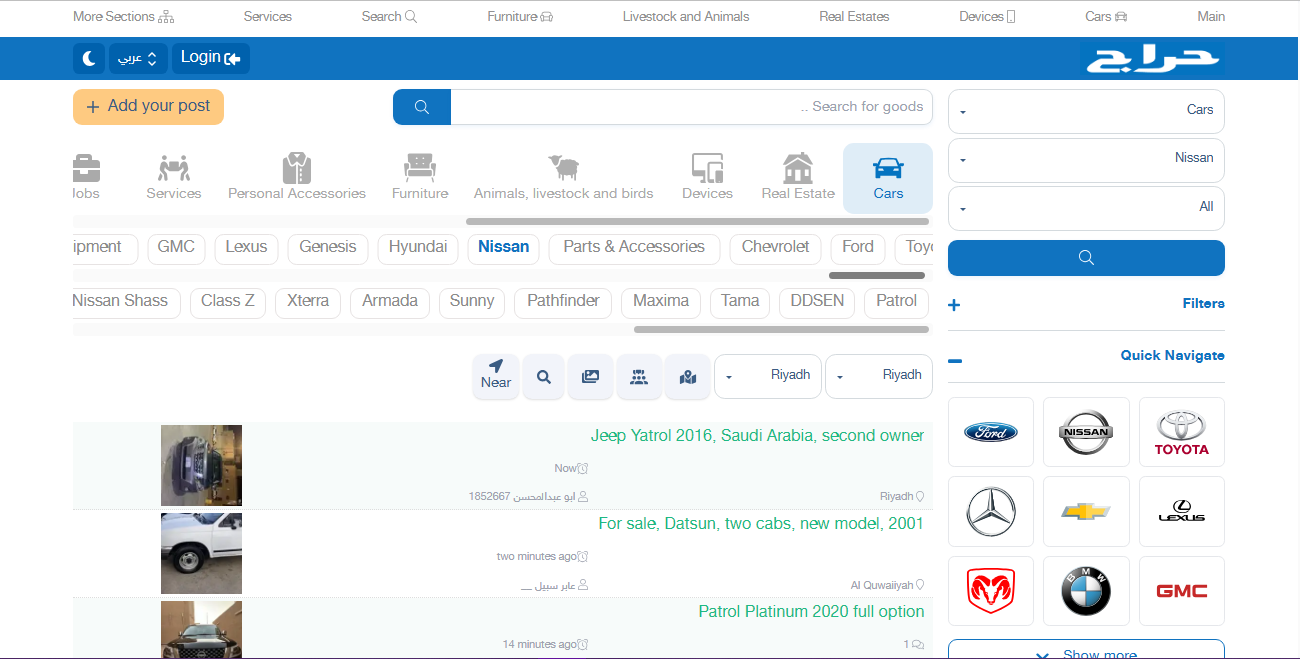Open the Nissan brand dropdown in sidebar
Viewport: 1300px width, 659px height.
click(x=1086, y=159)
